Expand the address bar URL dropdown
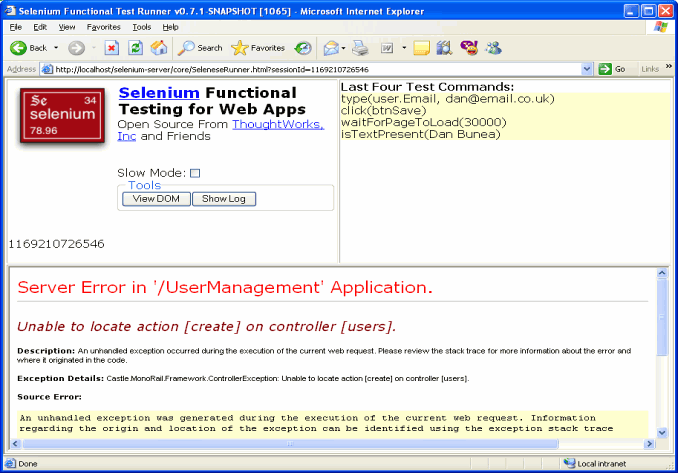This screenshot has height=473, width=678. coord(586,69)
